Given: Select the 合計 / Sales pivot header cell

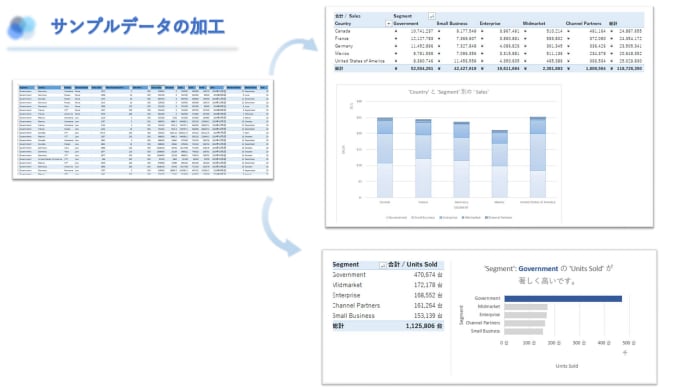Looking at the screenshot, I should pyautogui.click(x=347, y=16).
